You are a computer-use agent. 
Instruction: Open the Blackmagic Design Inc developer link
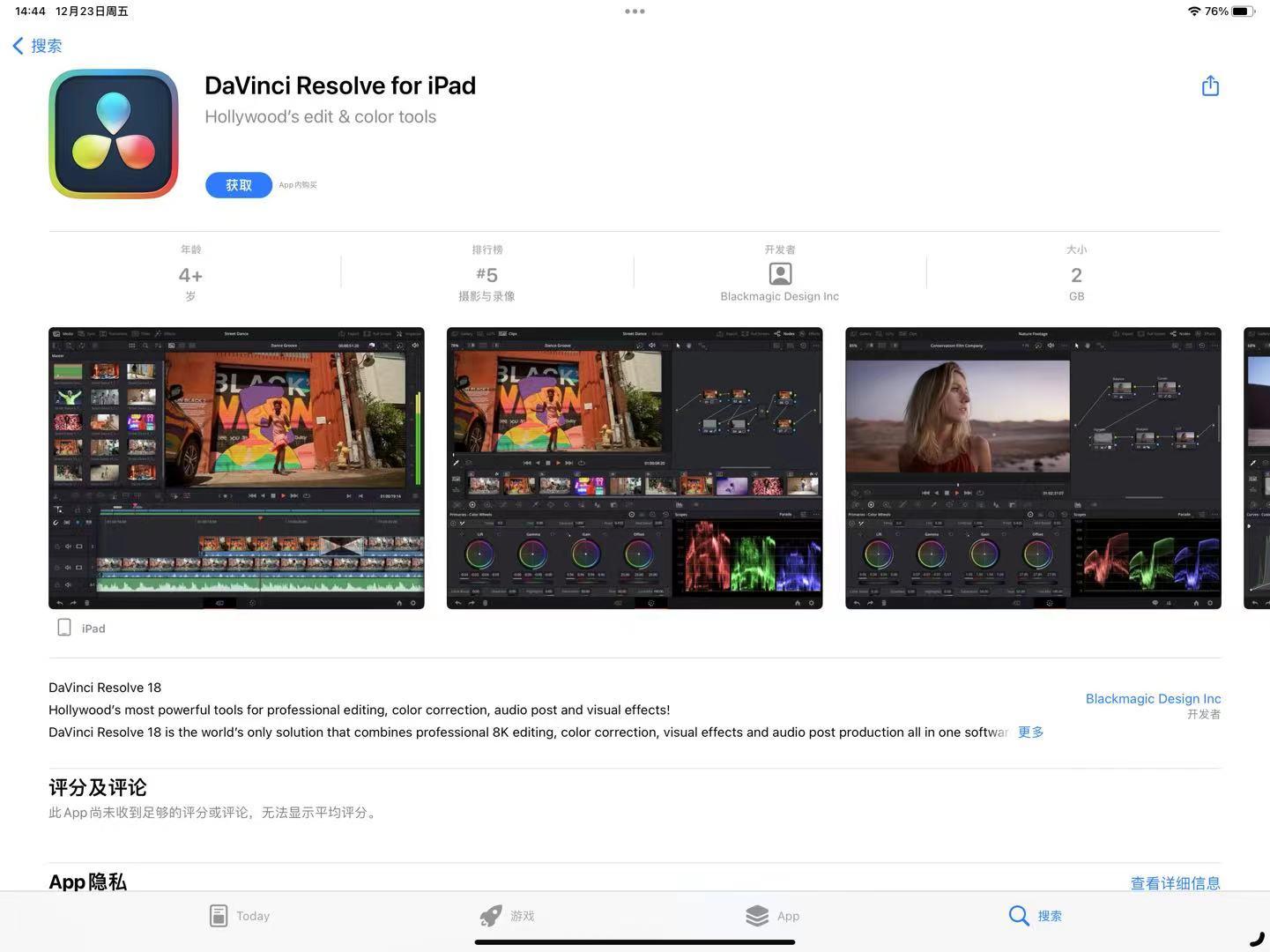(1153, 698)
